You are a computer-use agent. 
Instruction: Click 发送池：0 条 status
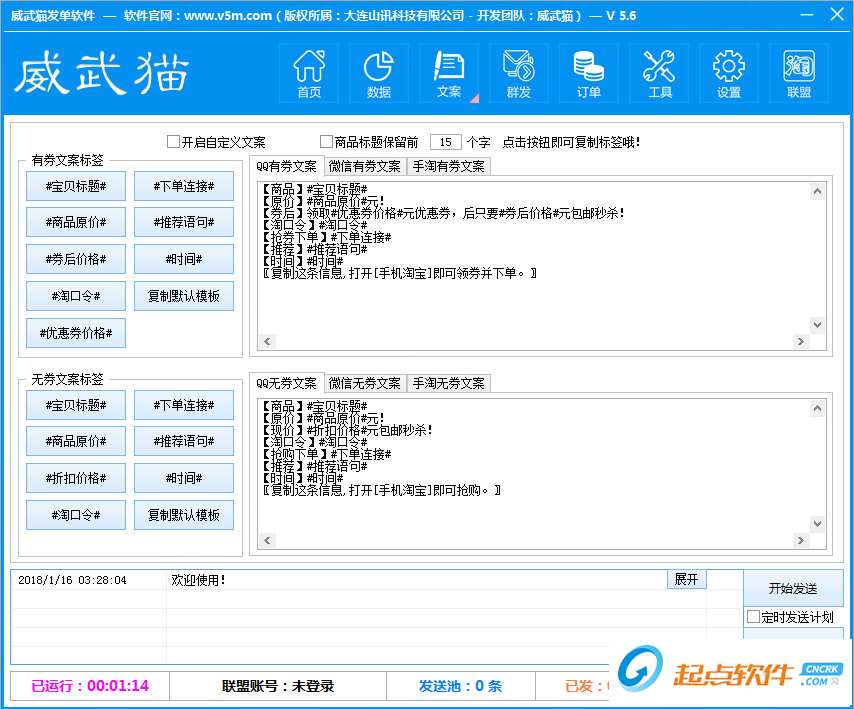(x=461, y=686)
